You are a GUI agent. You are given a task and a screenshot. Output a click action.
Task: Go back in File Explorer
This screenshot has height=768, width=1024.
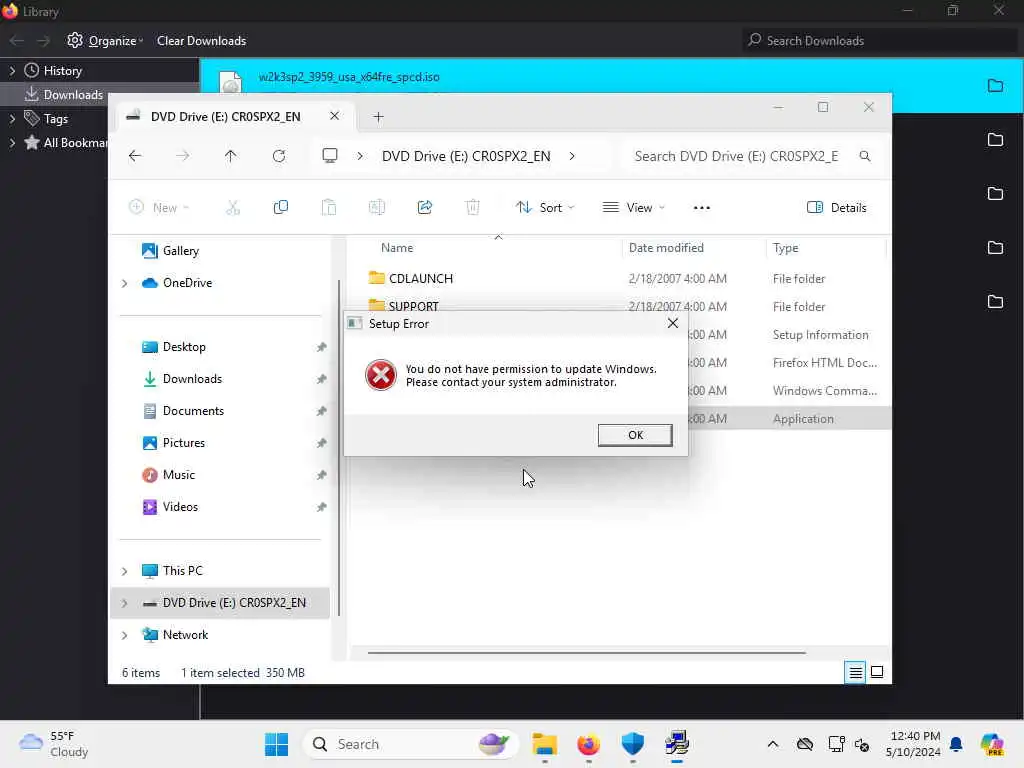pos(135,156)
